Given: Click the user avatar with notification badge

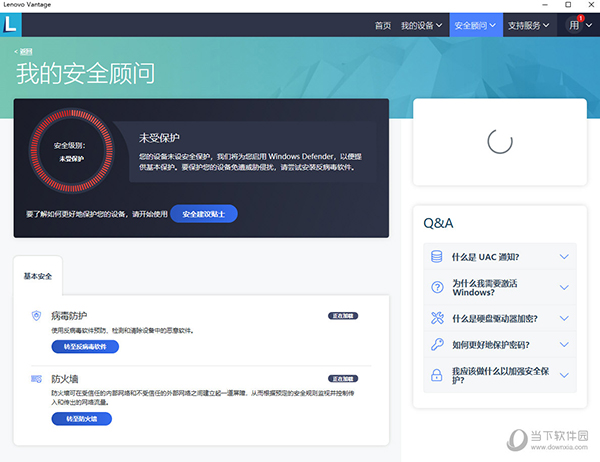Looking at the screenshot, I should 574,25.
